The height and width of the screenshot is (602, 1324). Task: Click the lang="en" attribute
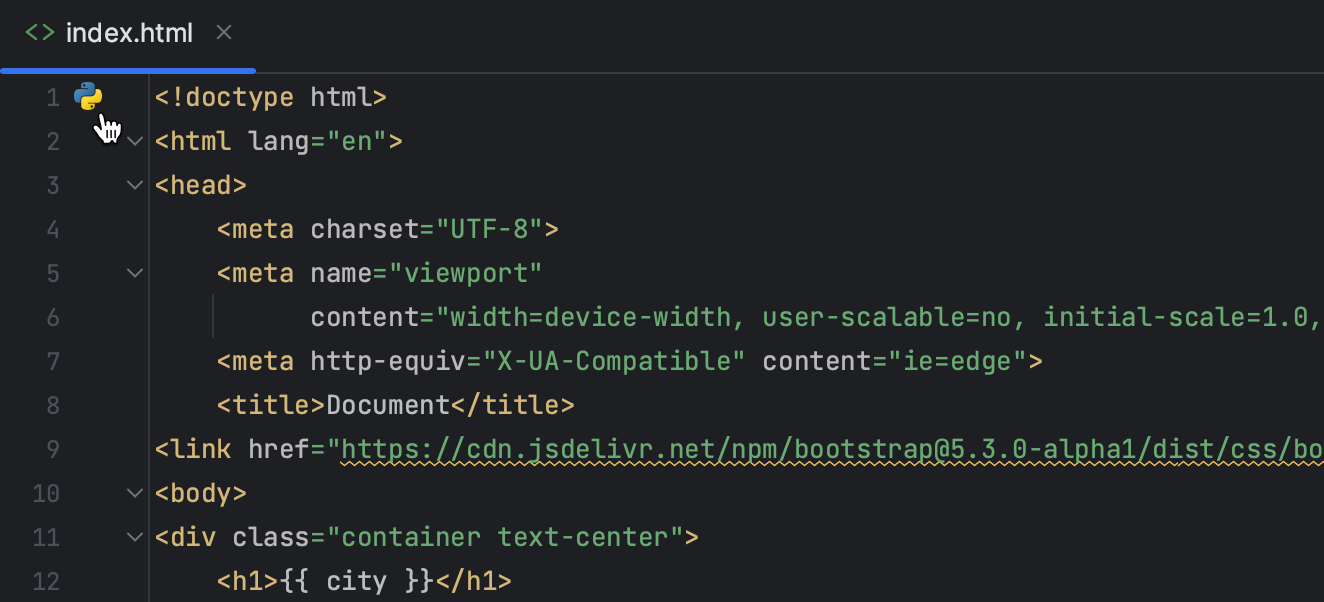[320, 141]
